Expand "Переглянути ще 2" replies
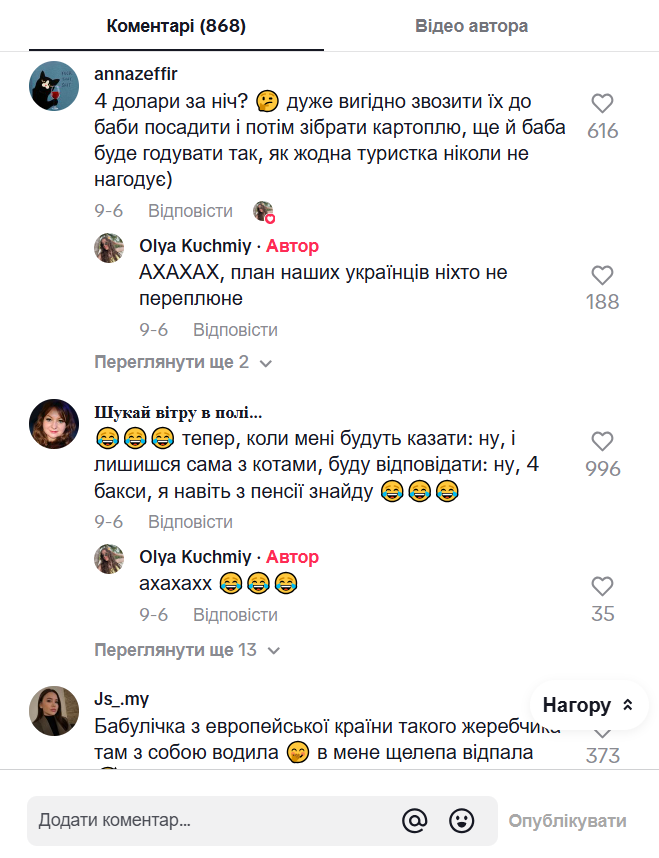This screenshot has width=659, height=858. [x=183, y=362]
